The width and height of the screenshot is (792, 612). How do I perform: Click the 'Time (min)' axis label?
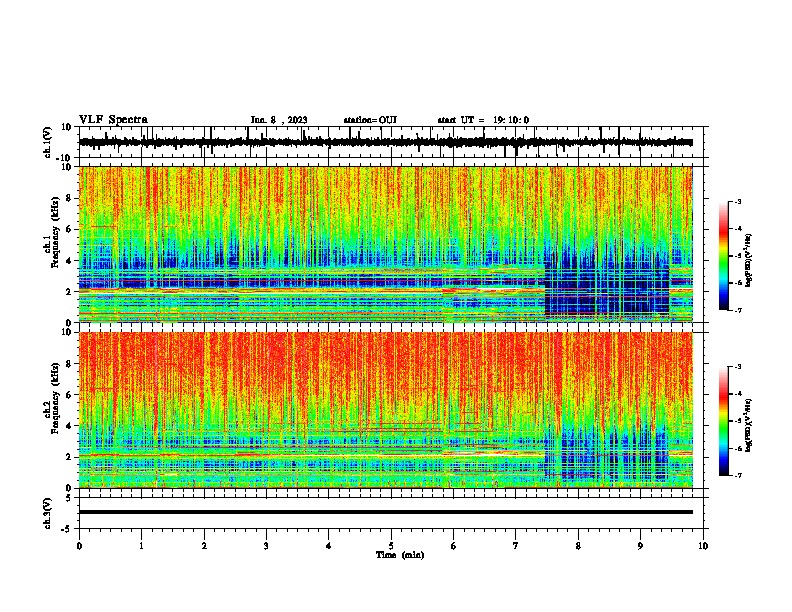pos(400,555)
